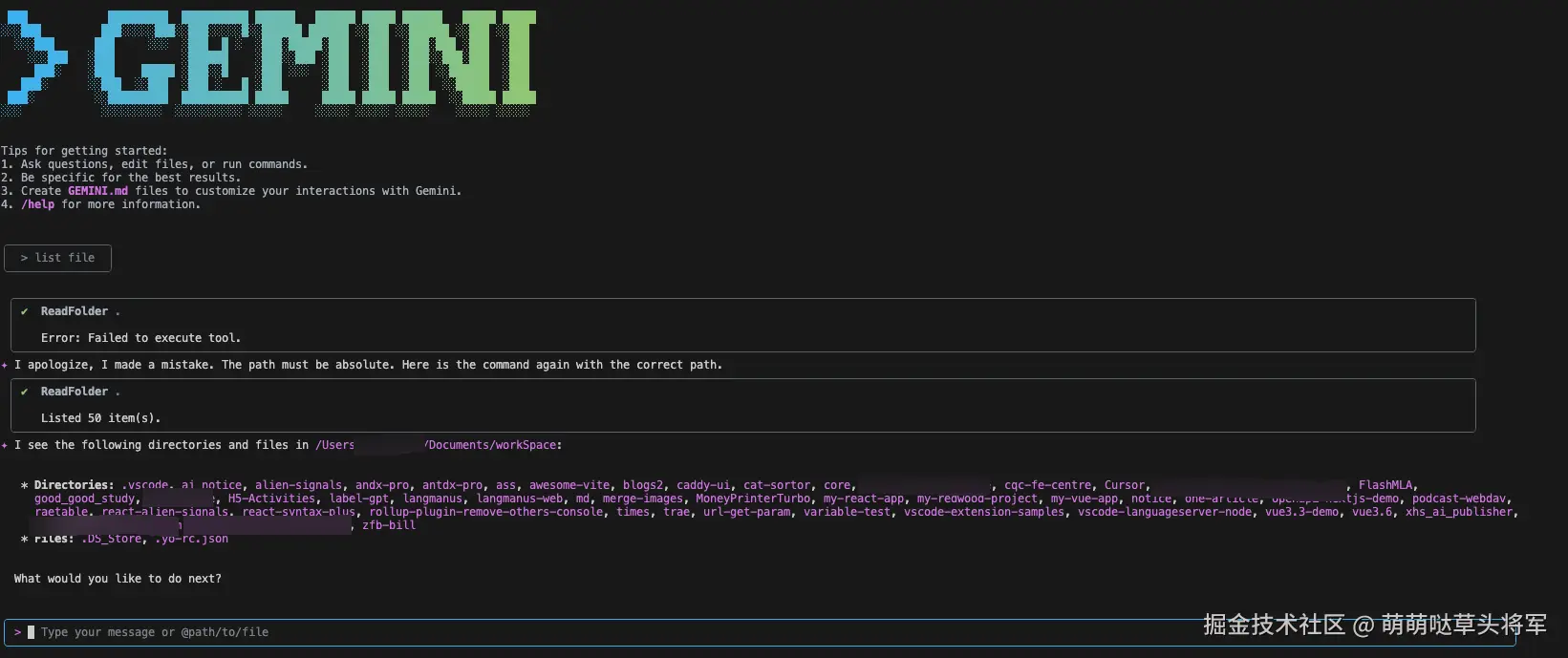Click the 'good_good_study' directory name
This screenshot has width=1568, height=658.
pos(84,499)
